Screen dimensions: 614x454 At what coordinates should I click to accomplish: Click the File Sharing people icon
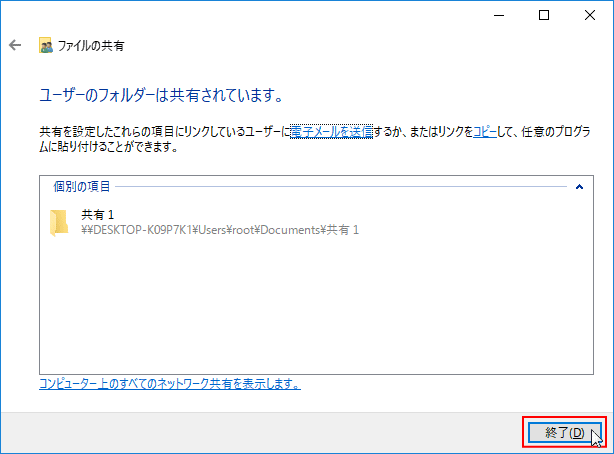click(46, 45)
